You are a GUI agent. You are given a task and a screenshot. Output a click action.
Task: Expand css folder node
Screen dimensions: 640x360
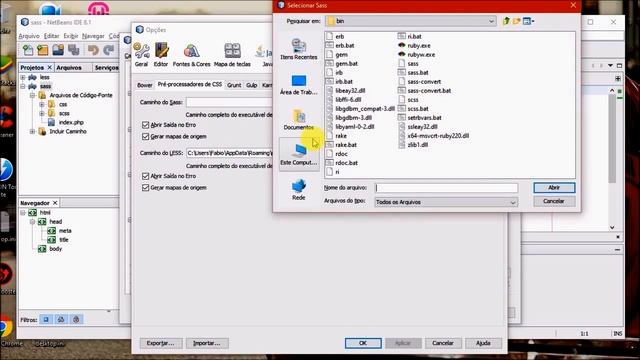click(42, 104)
